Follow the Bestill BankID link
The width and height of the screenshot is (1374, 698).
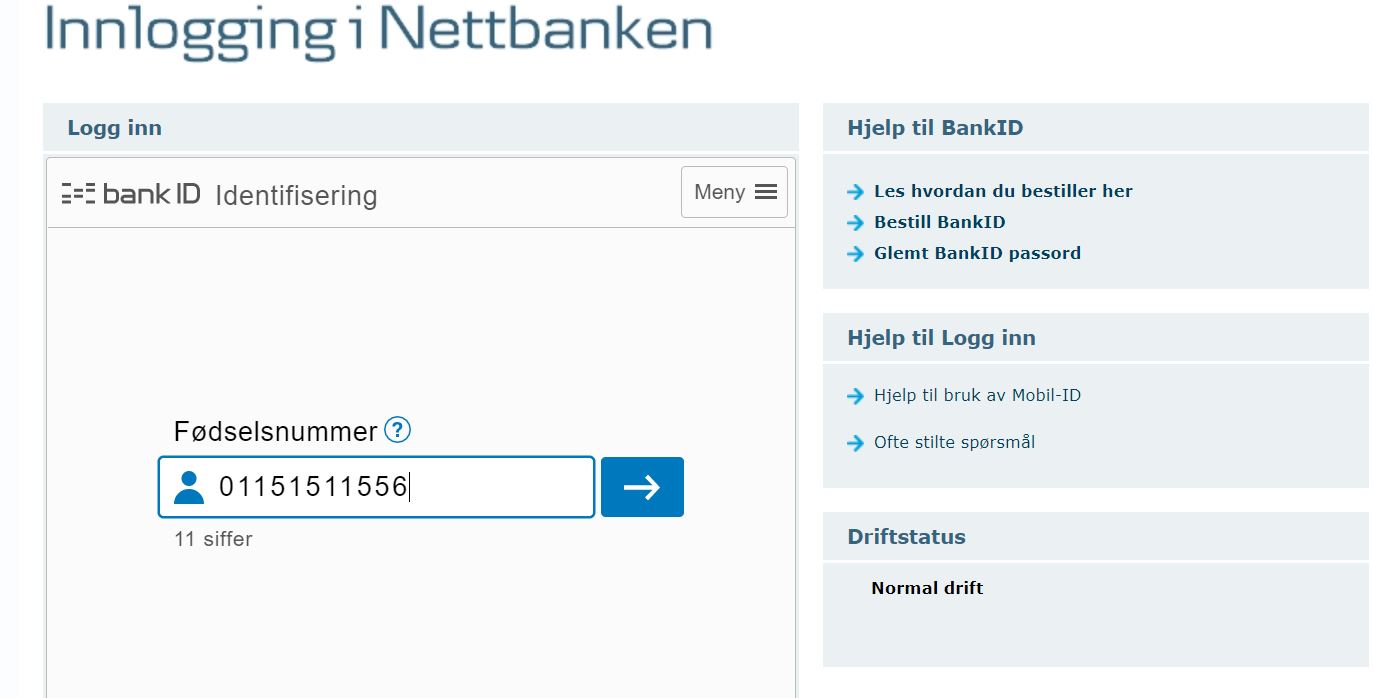(x=939, y=222)
